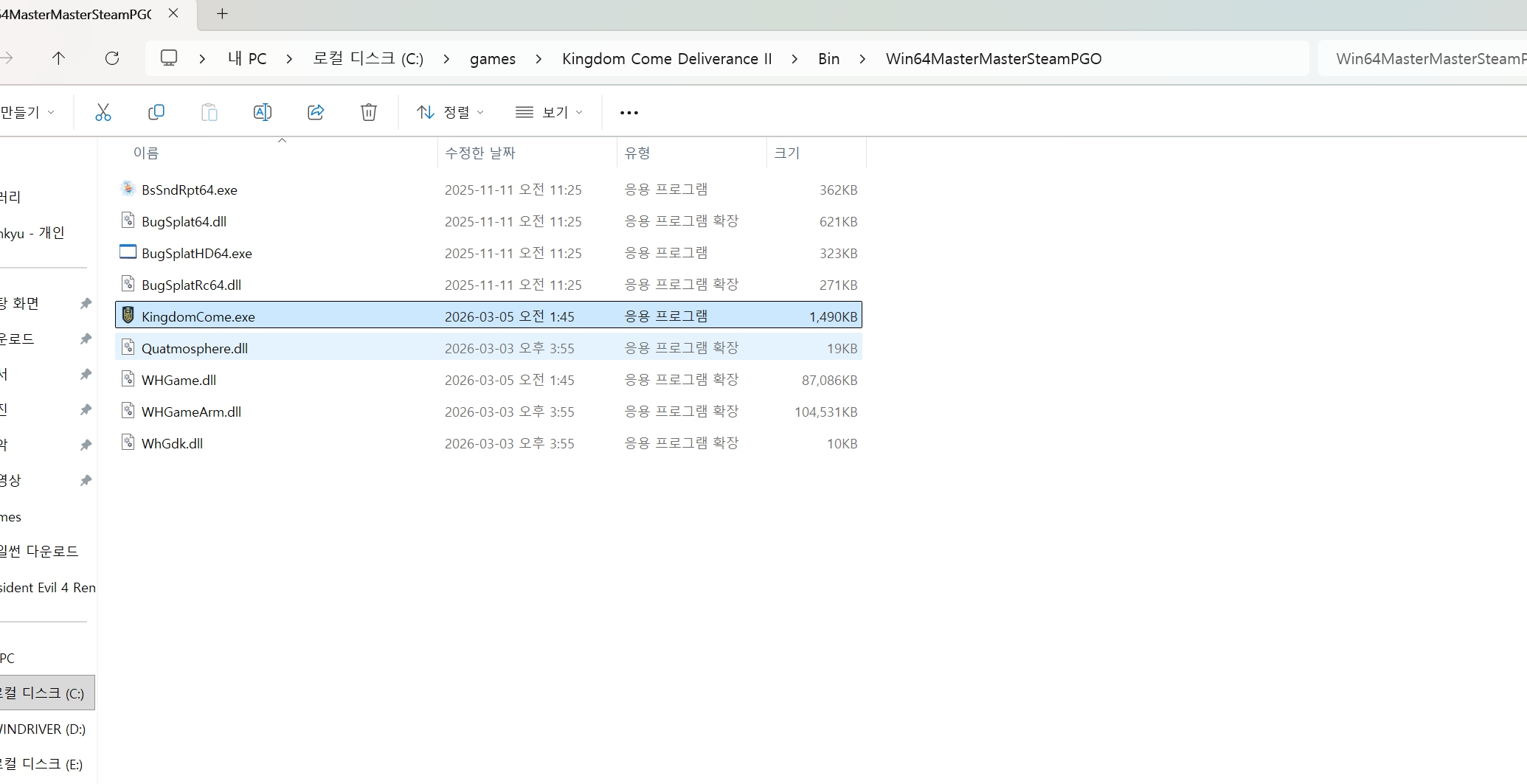
Task: Click the Rename icon in toolbar
Action: 263,112
